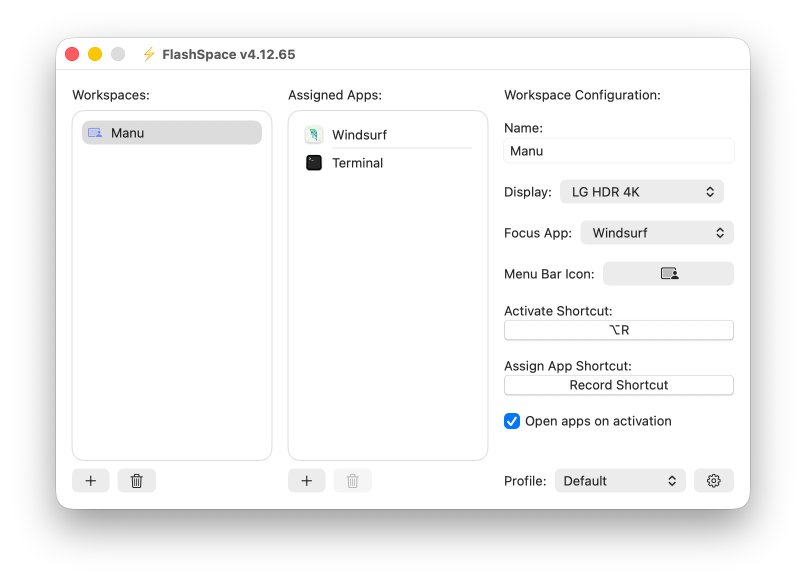Add a new workspace with plus button

tap(90, 481)
